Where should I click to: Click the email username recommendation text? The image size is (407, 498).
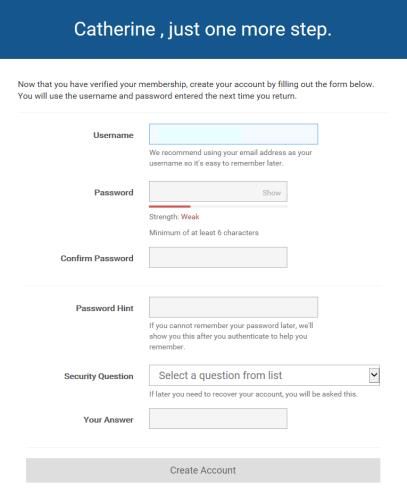pyautogui.click(x=230, y=158)
